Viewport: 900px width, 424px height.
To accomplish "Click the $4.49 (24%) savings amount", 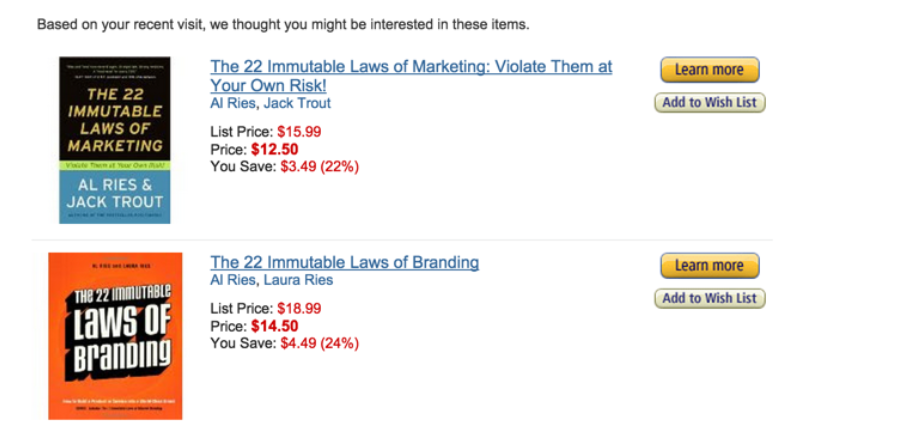I will coord(320,344).
